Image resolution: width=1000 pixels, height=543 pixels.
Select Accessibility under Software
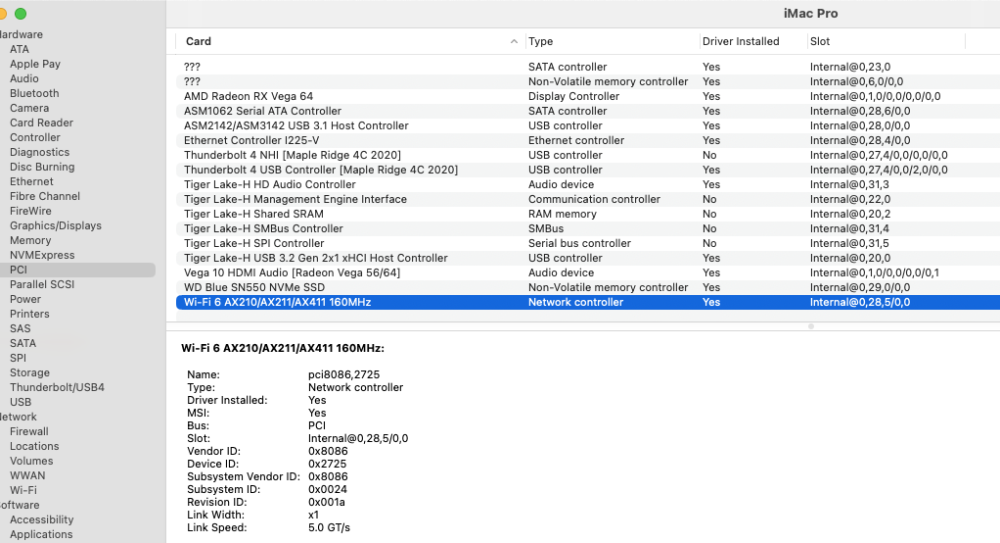tap(41, 519)
